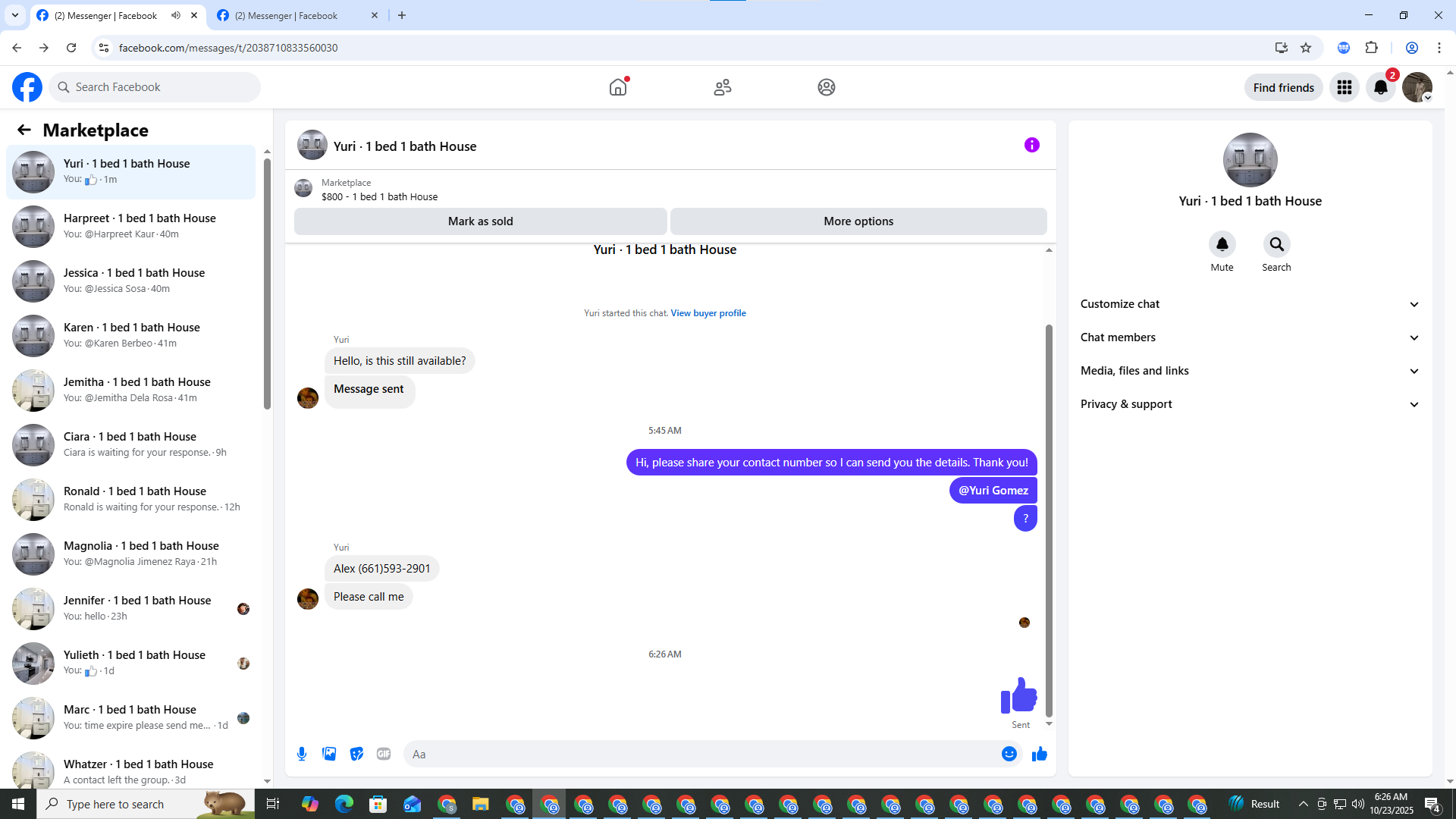This screenshot has height=819, width=1456.
Task: Expand the Chat members section
Action: coord(1249,337)
